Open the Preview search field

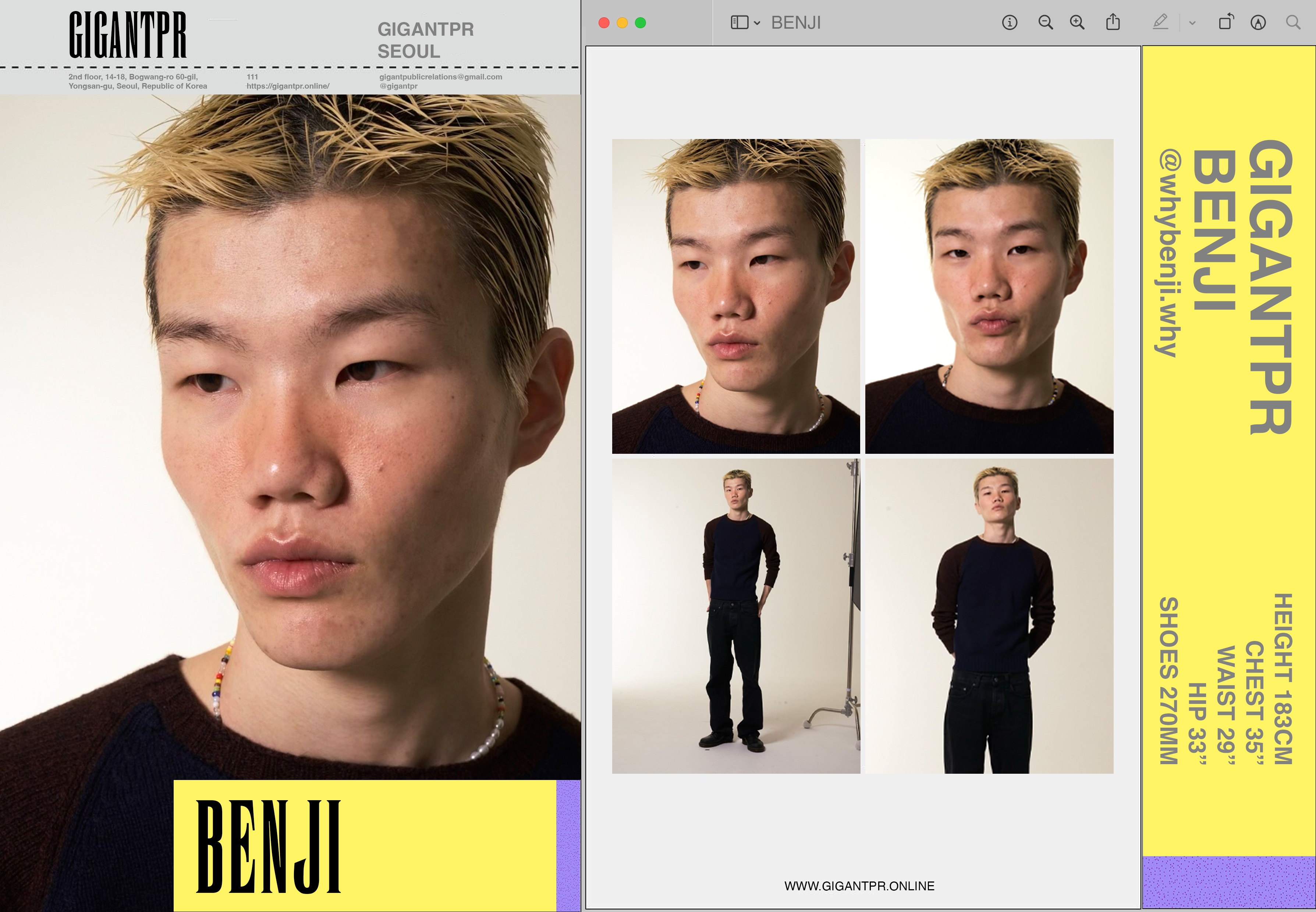click(x=1293, y=23)
